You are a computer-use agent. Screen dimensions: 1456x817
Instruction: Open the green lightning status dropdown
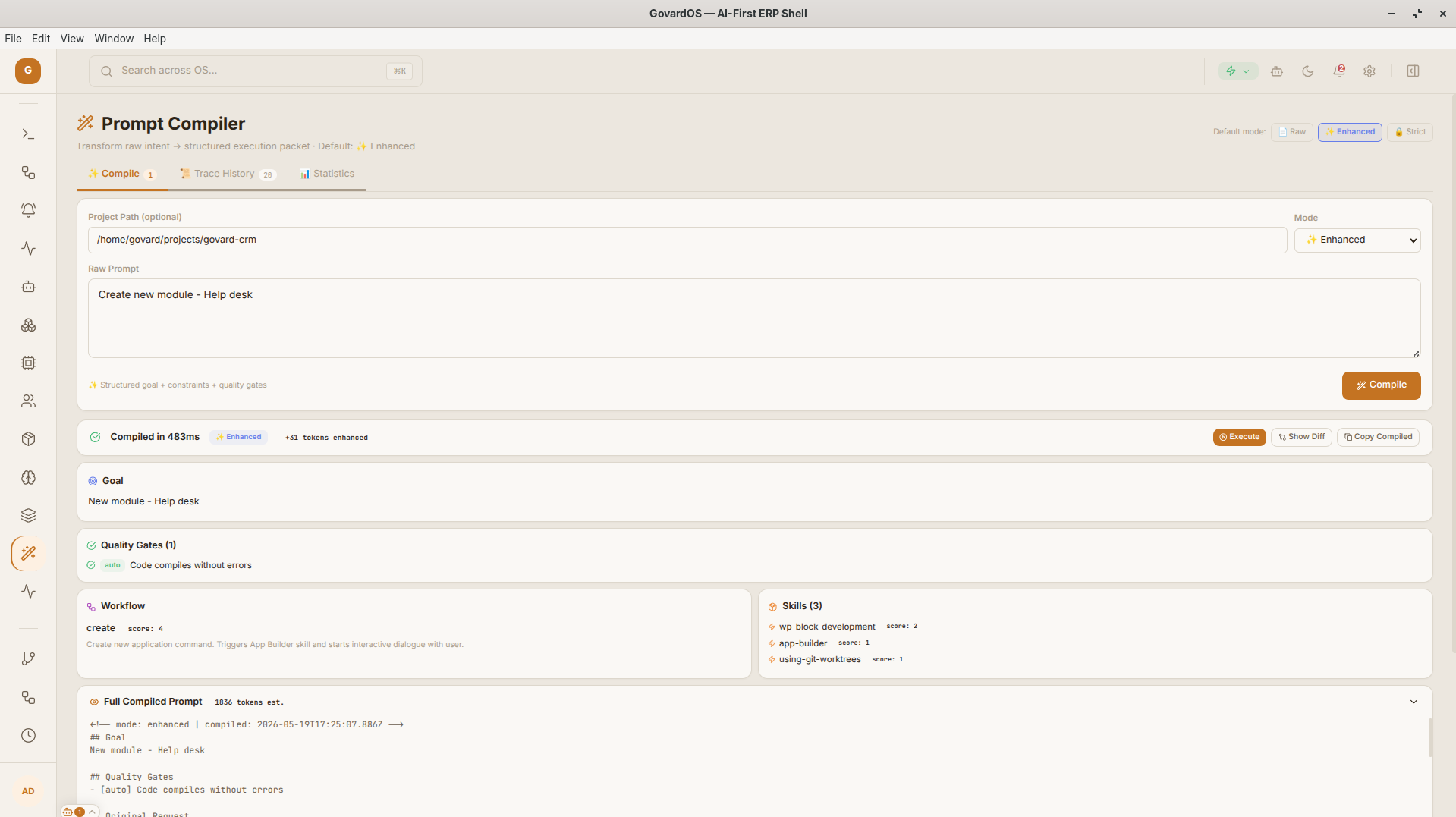pos(1237,71)
